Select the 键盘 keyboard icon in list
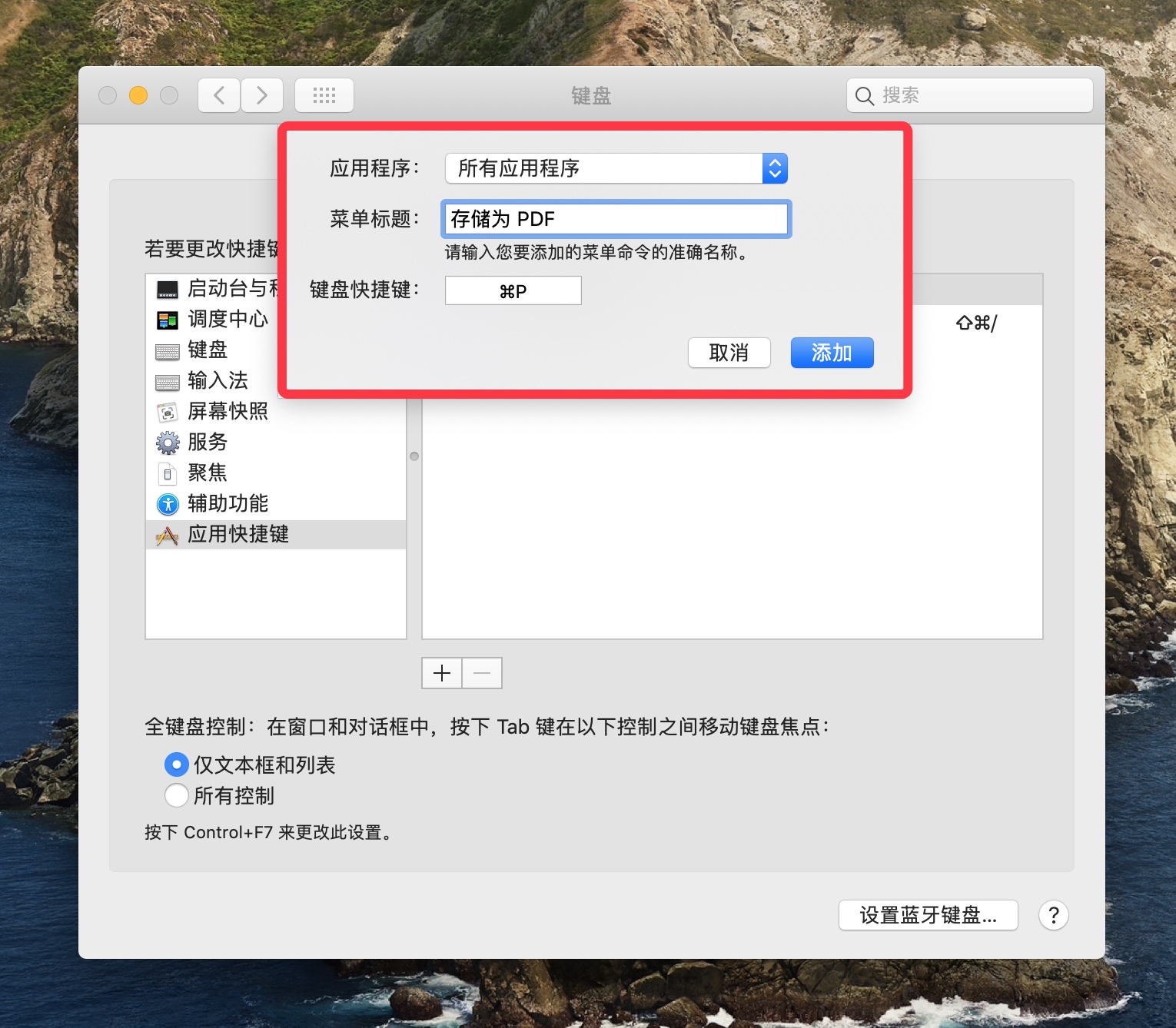This screenshot has width=1176, height=1028. pos(168,351)
